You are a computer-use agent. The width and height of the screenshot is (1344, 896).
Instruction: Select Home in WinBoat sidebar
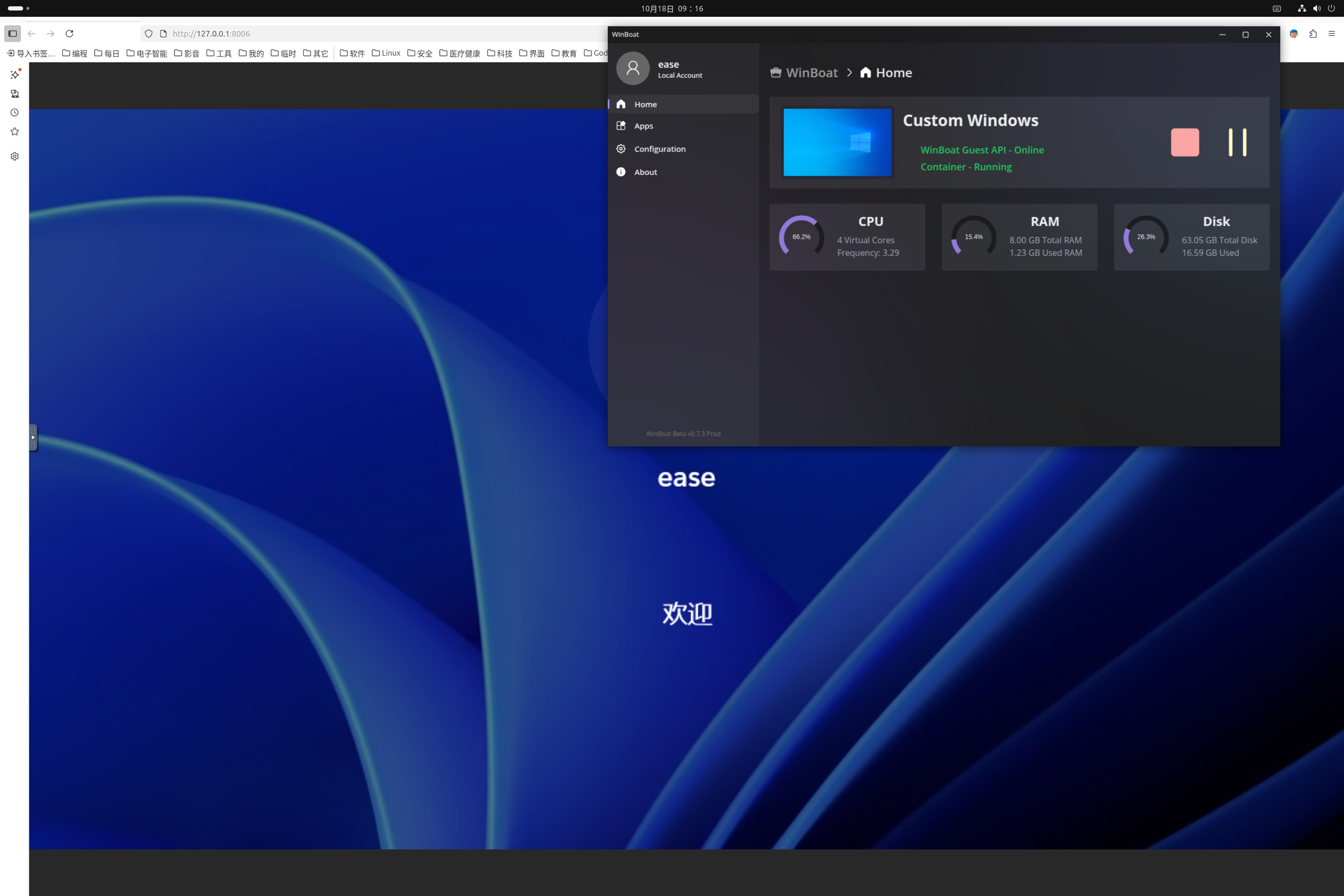click(646, 104)
